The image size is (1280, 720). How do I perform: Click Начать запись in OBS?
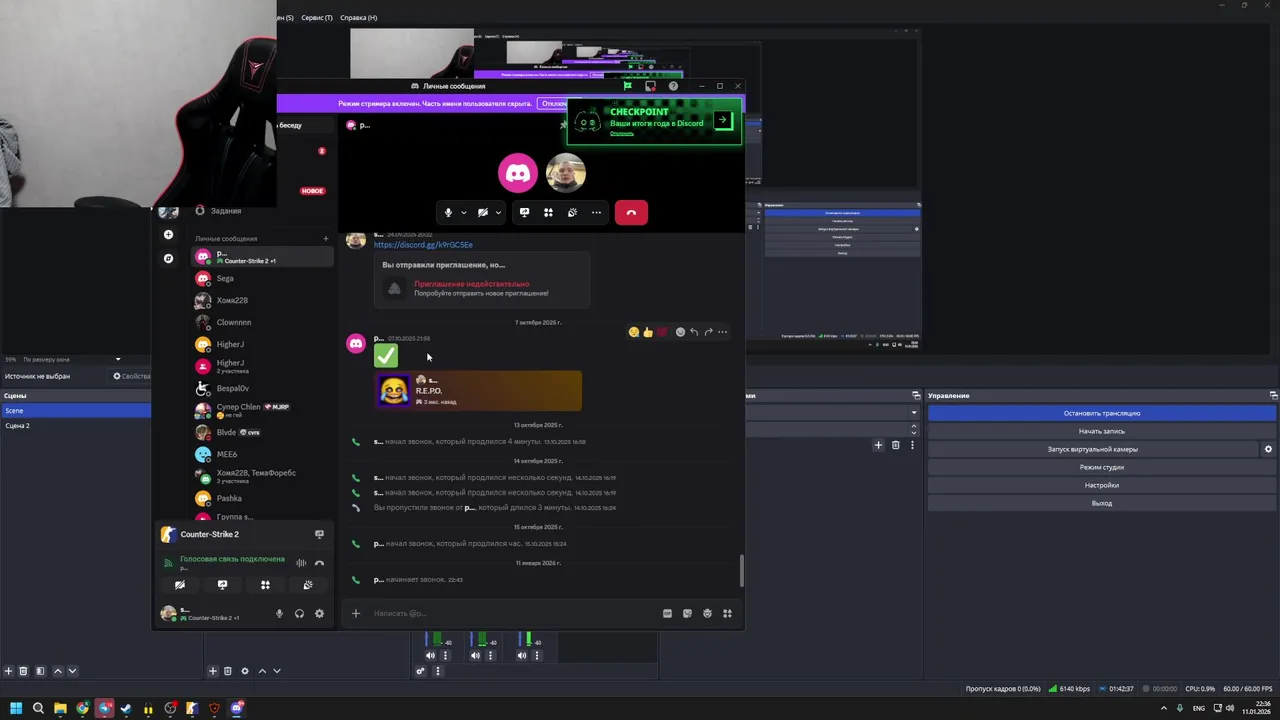pos(1102,431)
